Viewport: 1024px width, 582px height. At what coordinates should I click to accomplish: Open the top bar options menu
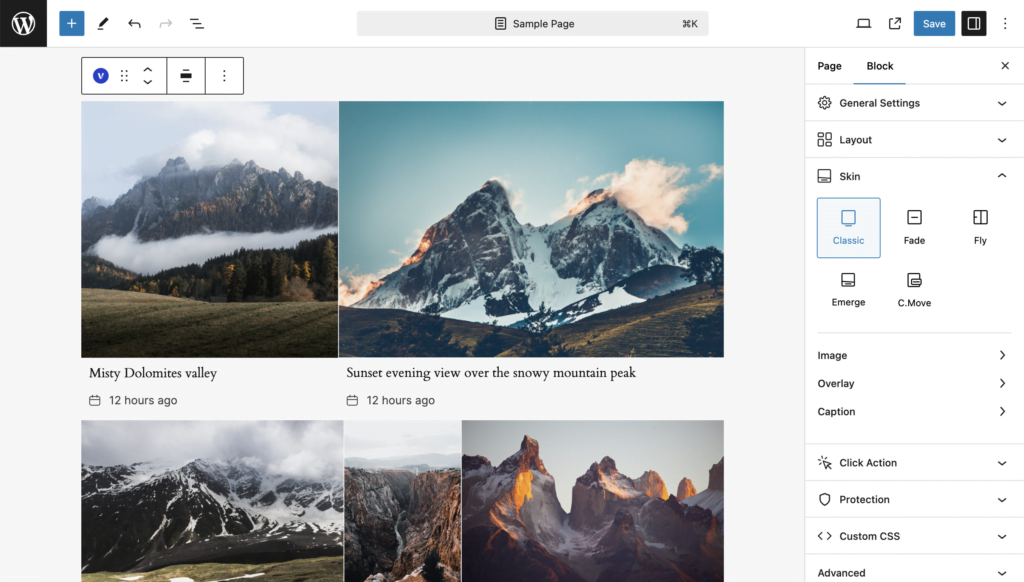1005,24
